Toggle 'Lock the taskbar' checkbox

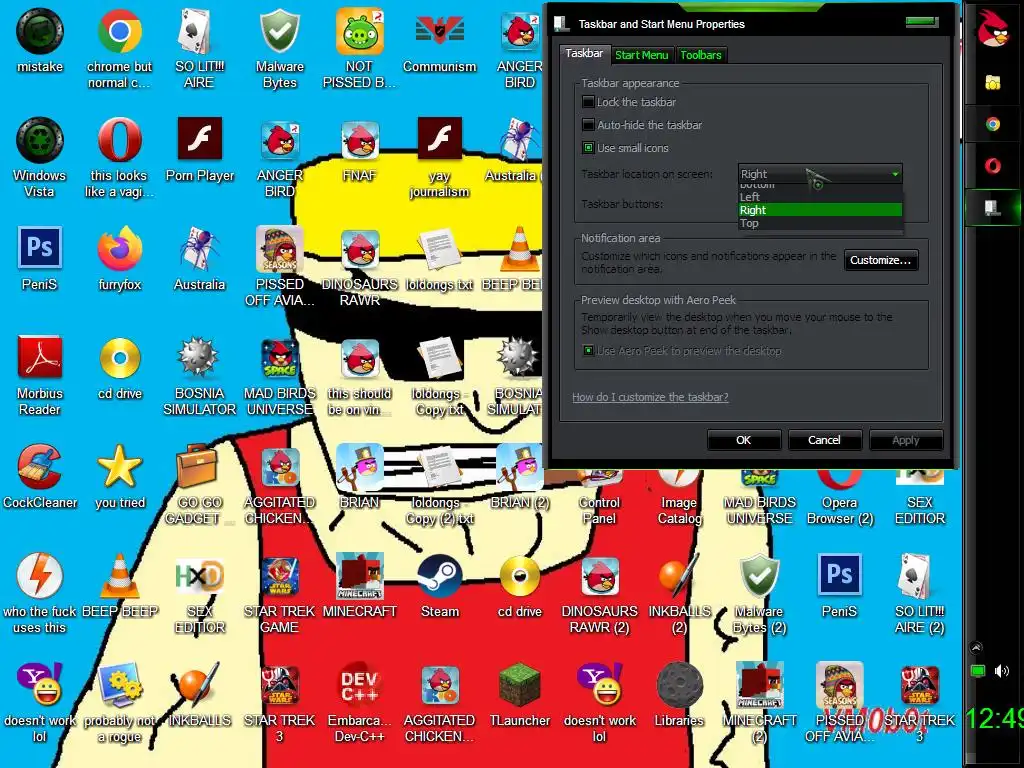(x=588, y=102)
